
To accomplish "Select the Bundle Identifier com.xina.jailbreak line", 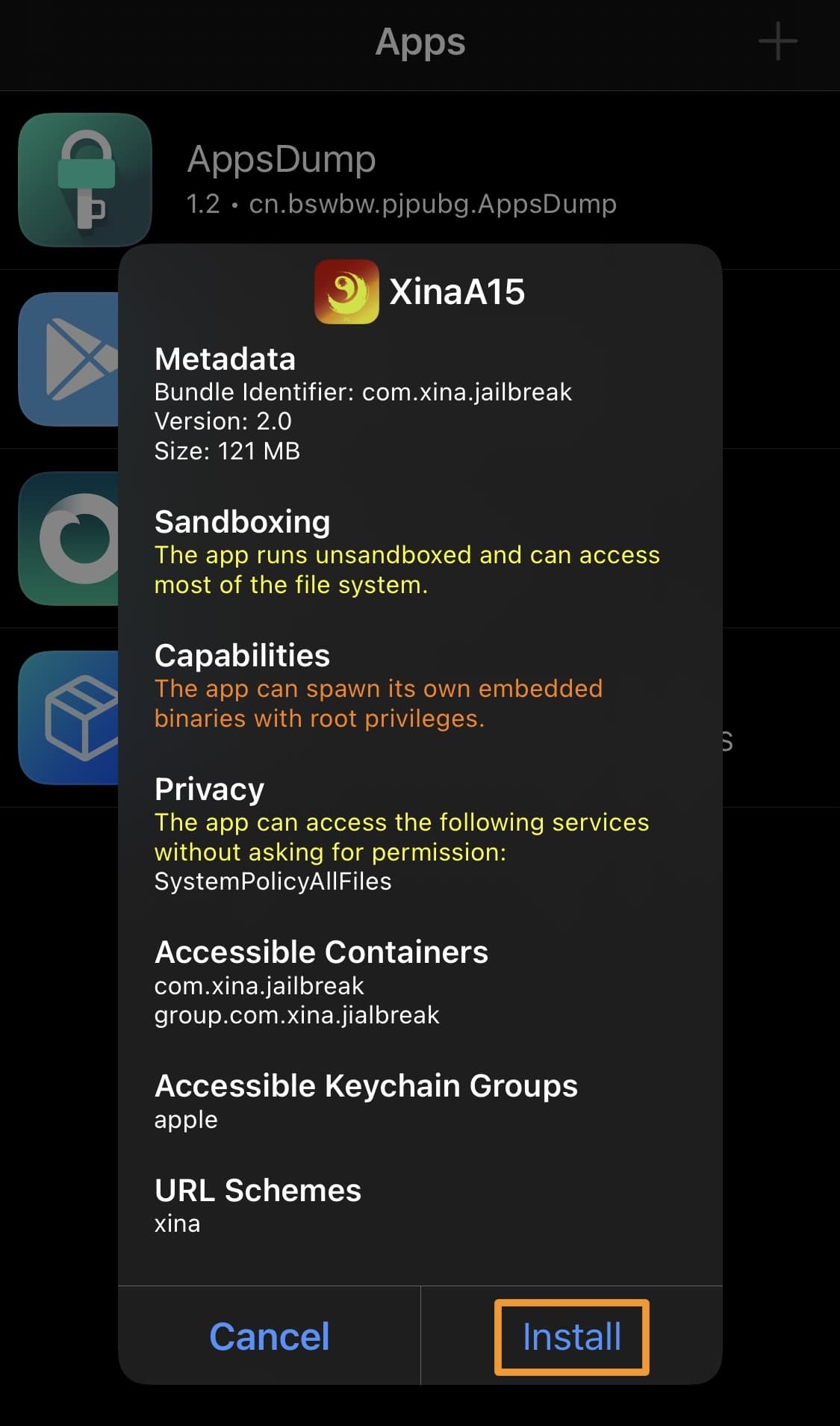I will [x=363, y=391].
